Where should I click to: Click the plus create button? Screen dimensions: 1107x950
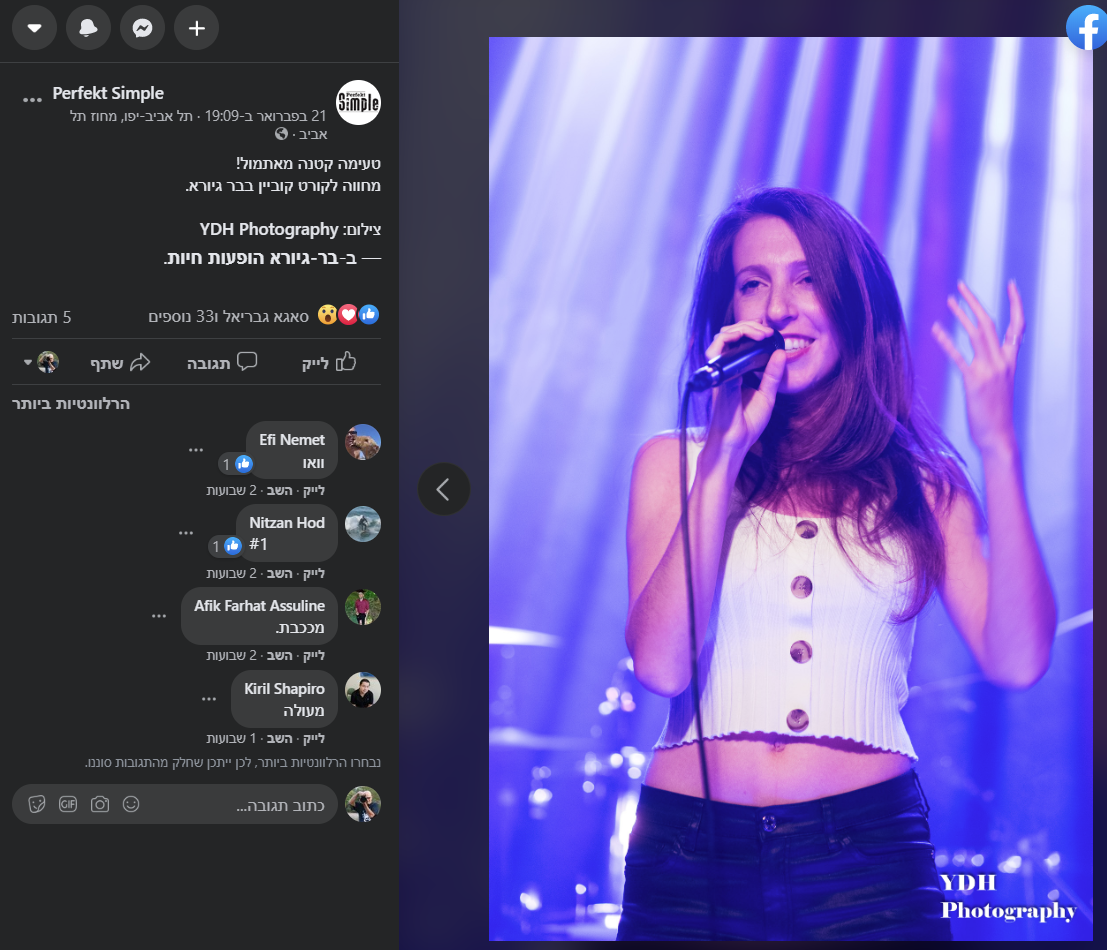(x=196, y=28)
